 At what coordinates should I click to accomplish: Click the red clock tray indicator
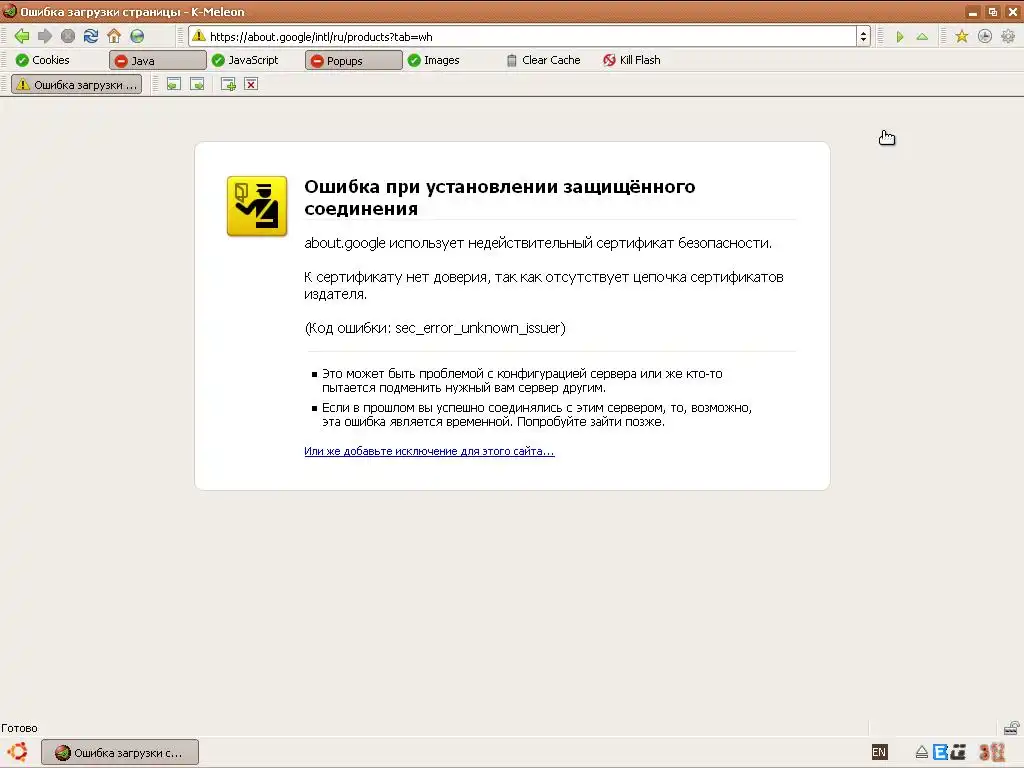click(991, 752)
